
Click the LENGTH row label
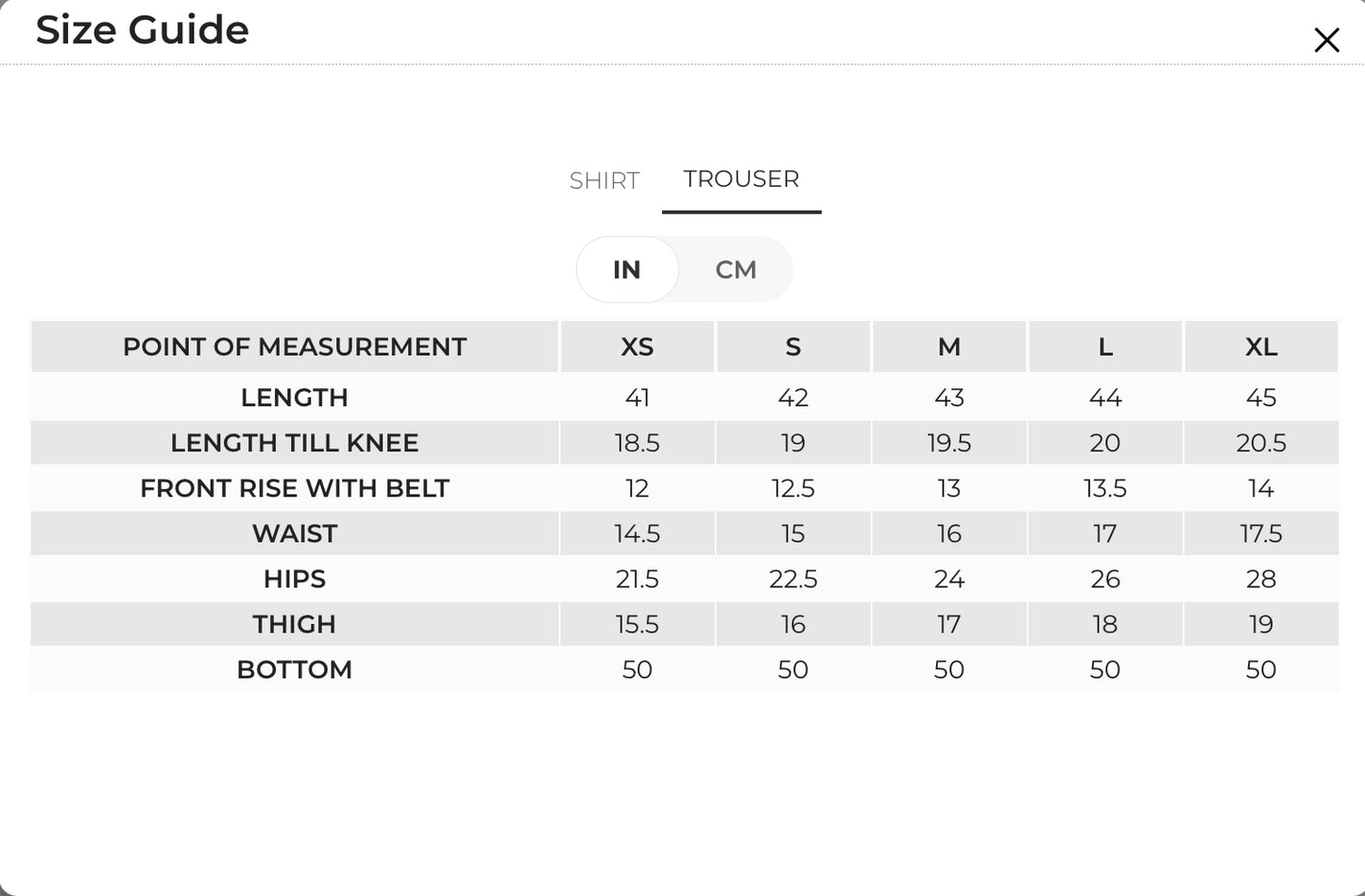pyautogui.click(x=295, y=397)
